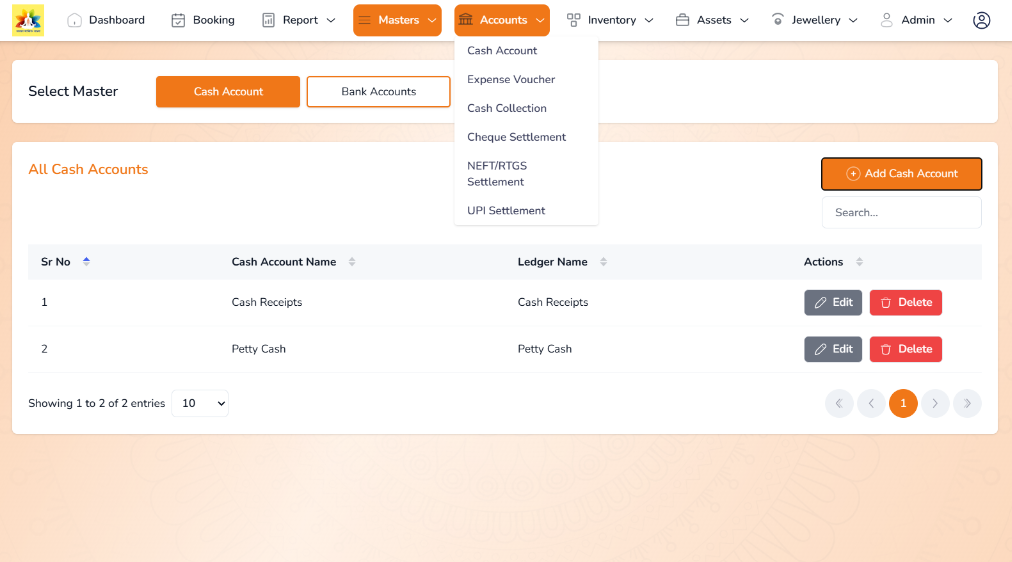
Task: Collapse Accounts menu chevron
Action: (x=540, y=21)
